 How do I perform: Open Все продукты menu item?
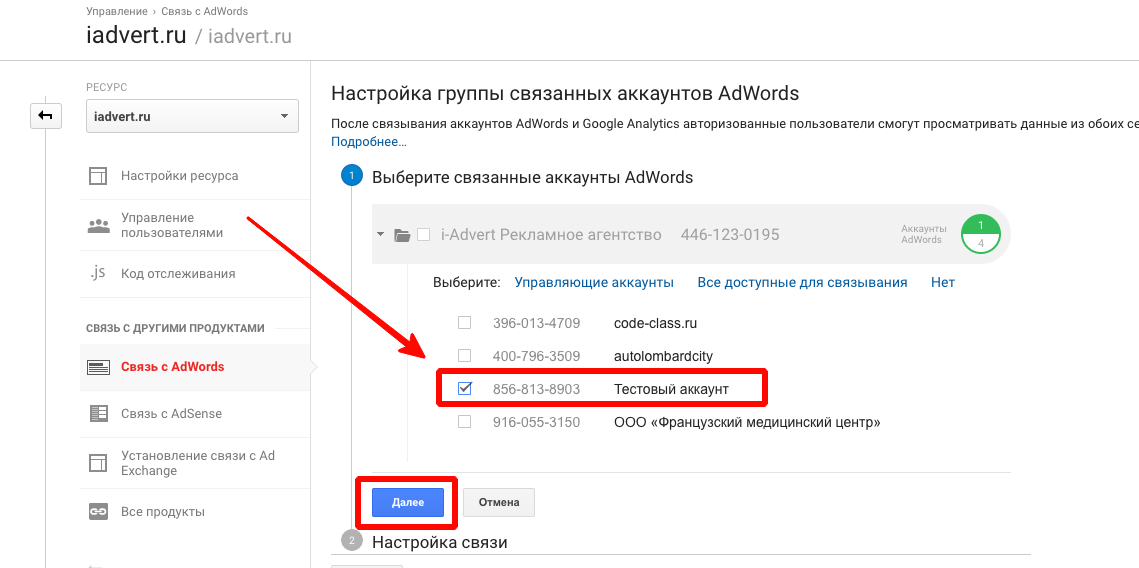(163, 512)
